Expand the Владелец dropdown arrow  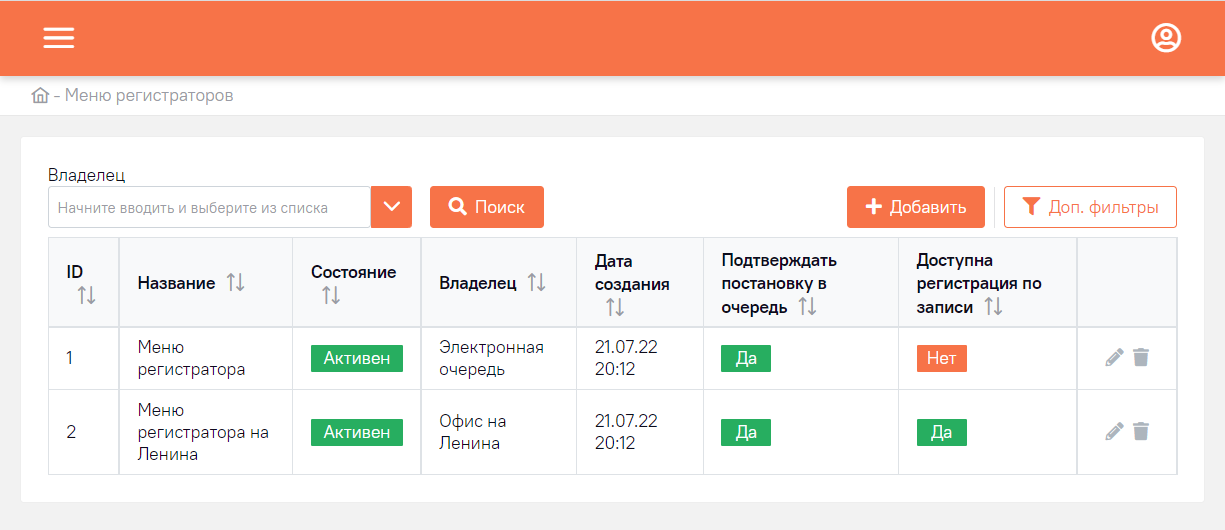coord(391,207)
